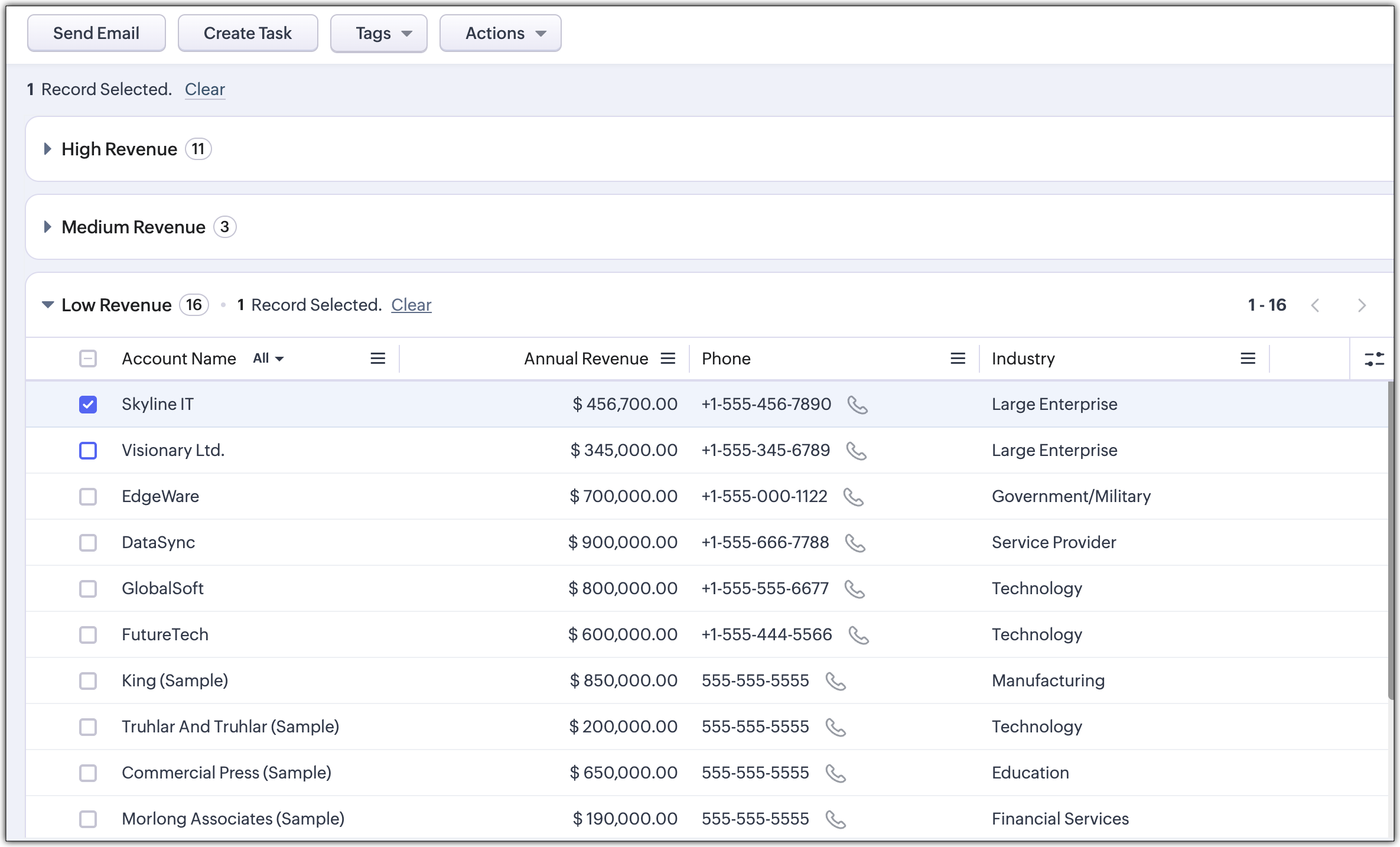Screen dimensions: 1400x847
Task: Click the phone call icon for Skyline IT
Action: pyautogui.click(x=857, y=405)
